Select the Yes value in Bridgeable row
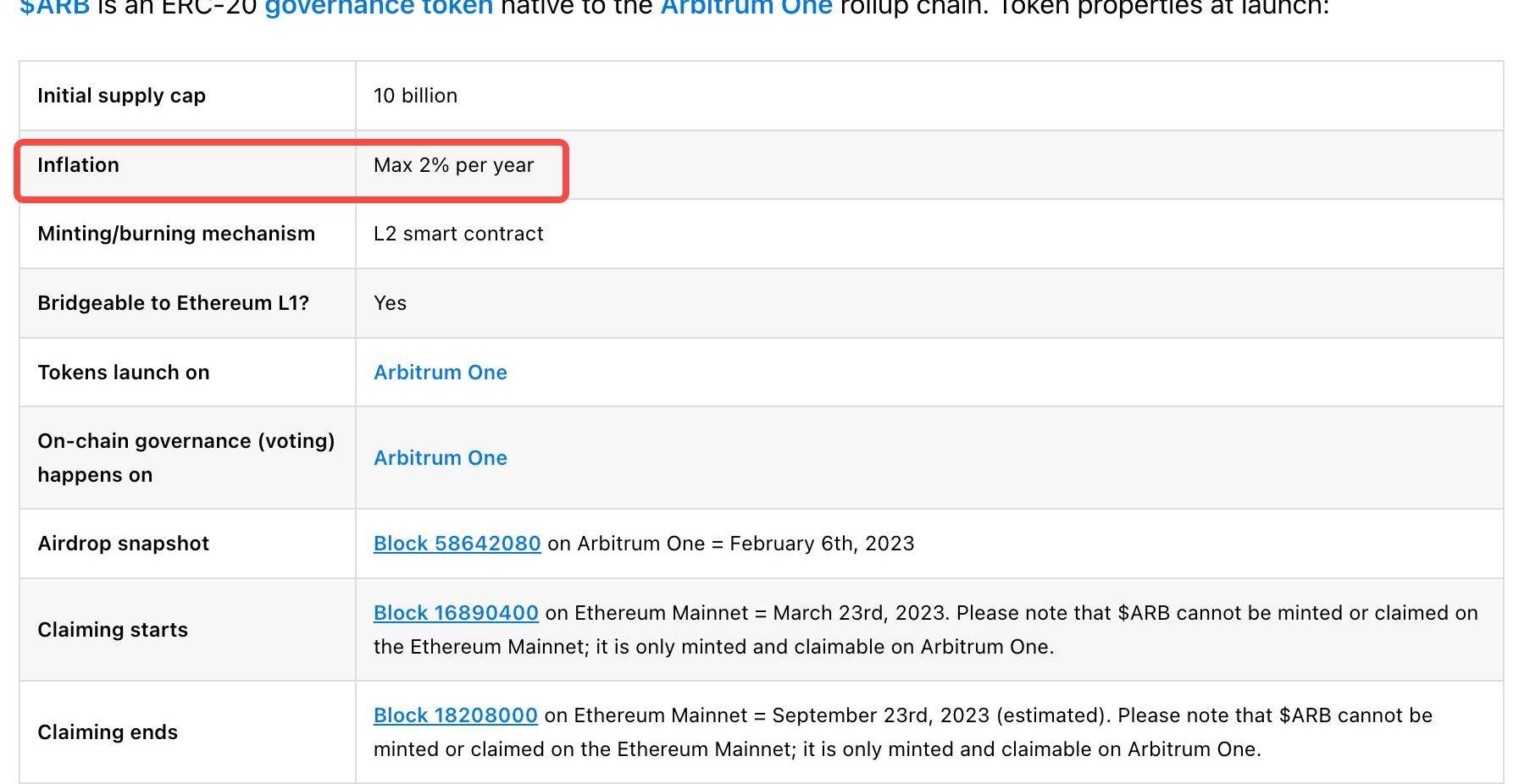1530x784 pixels. (x=390, y=303)
